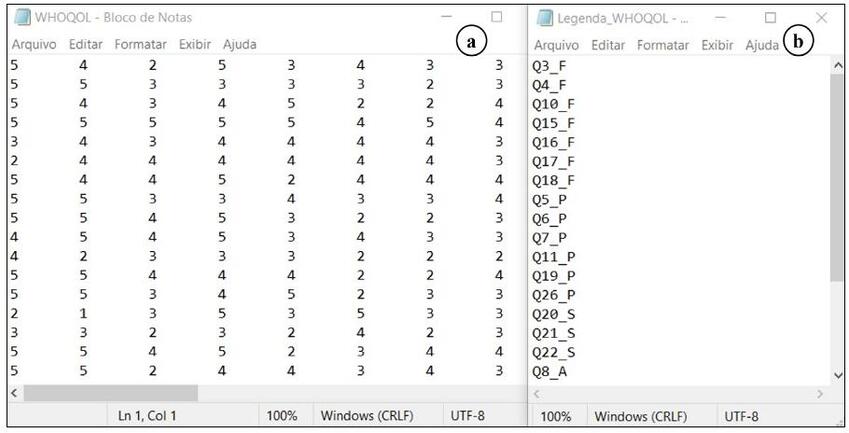Click Legenda_WHOQOL Notepad title bar icon

(x=545, y=17)
